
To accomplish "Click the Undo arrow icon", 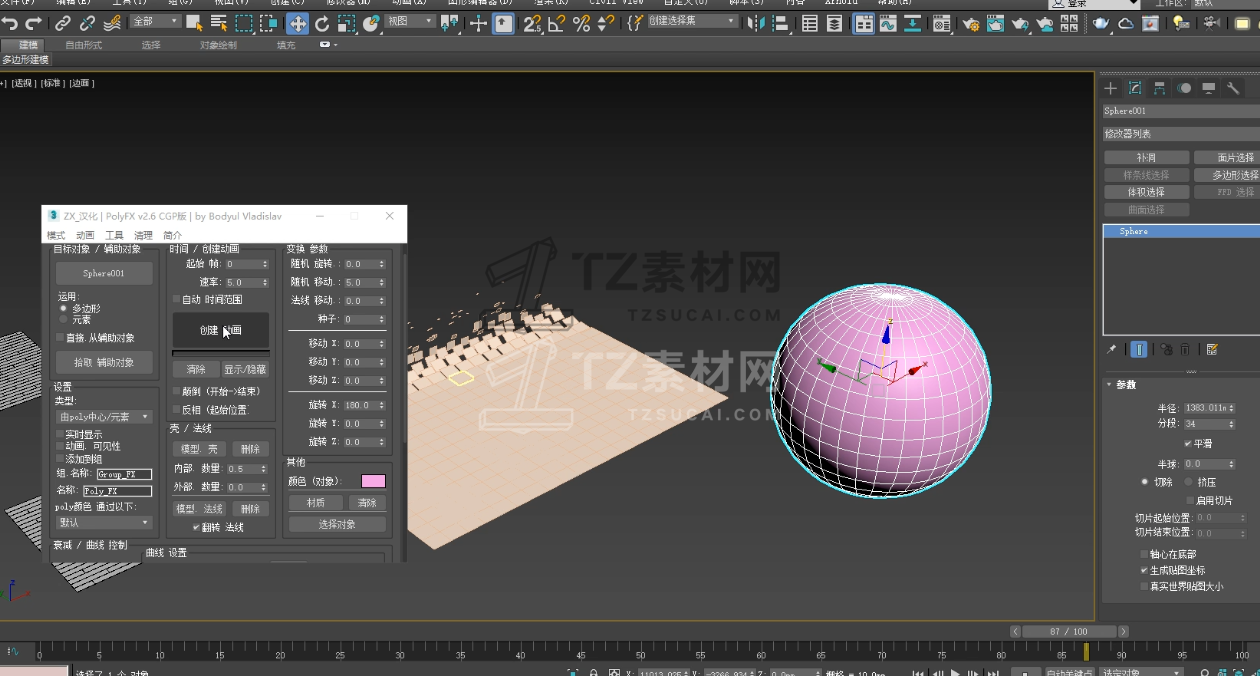I will pos(10,23).
